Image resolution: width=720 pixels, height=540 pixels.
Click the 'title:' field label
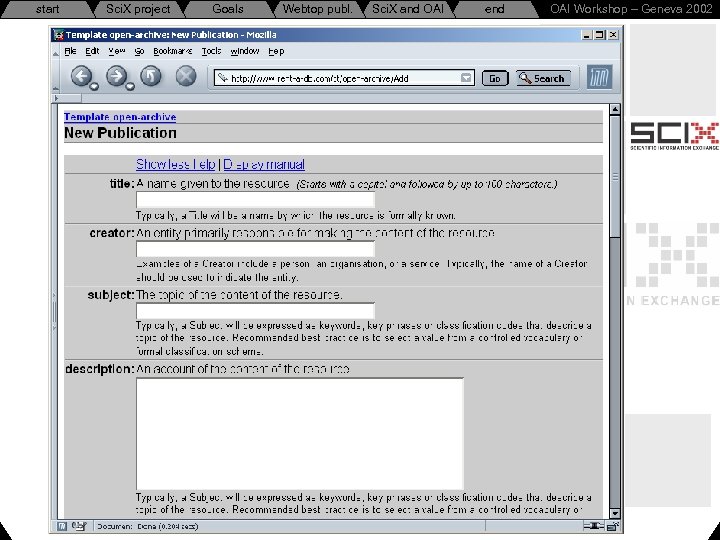tap(122, 184)
